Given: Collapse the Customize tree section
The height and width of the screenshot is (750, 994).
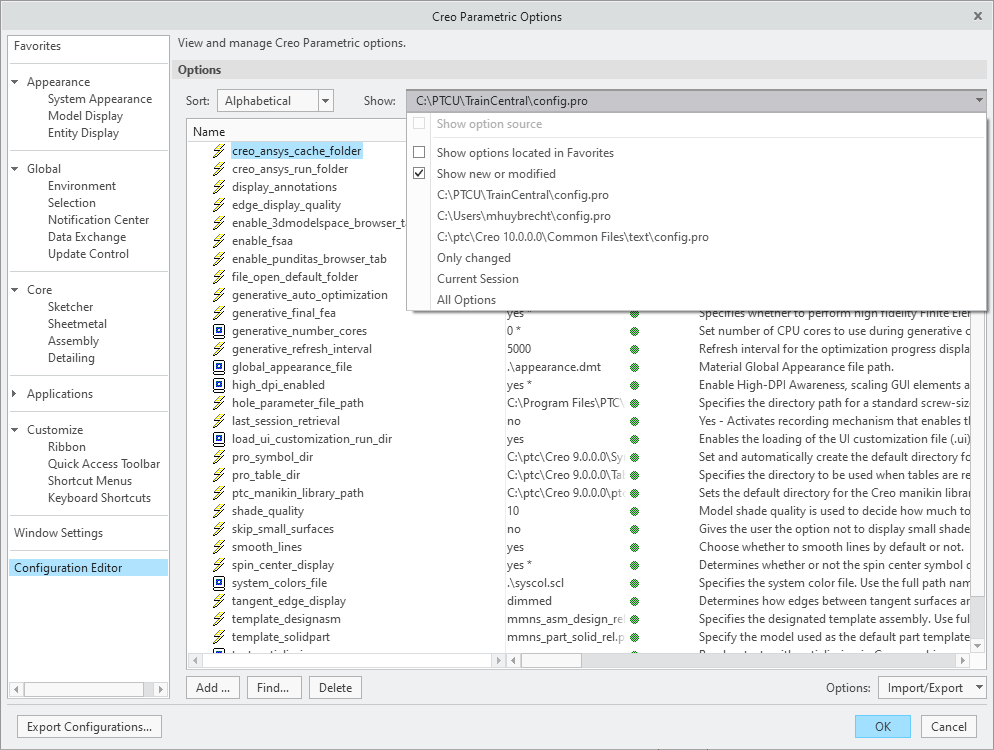Looking at the screenshot, I should point(15,430).
